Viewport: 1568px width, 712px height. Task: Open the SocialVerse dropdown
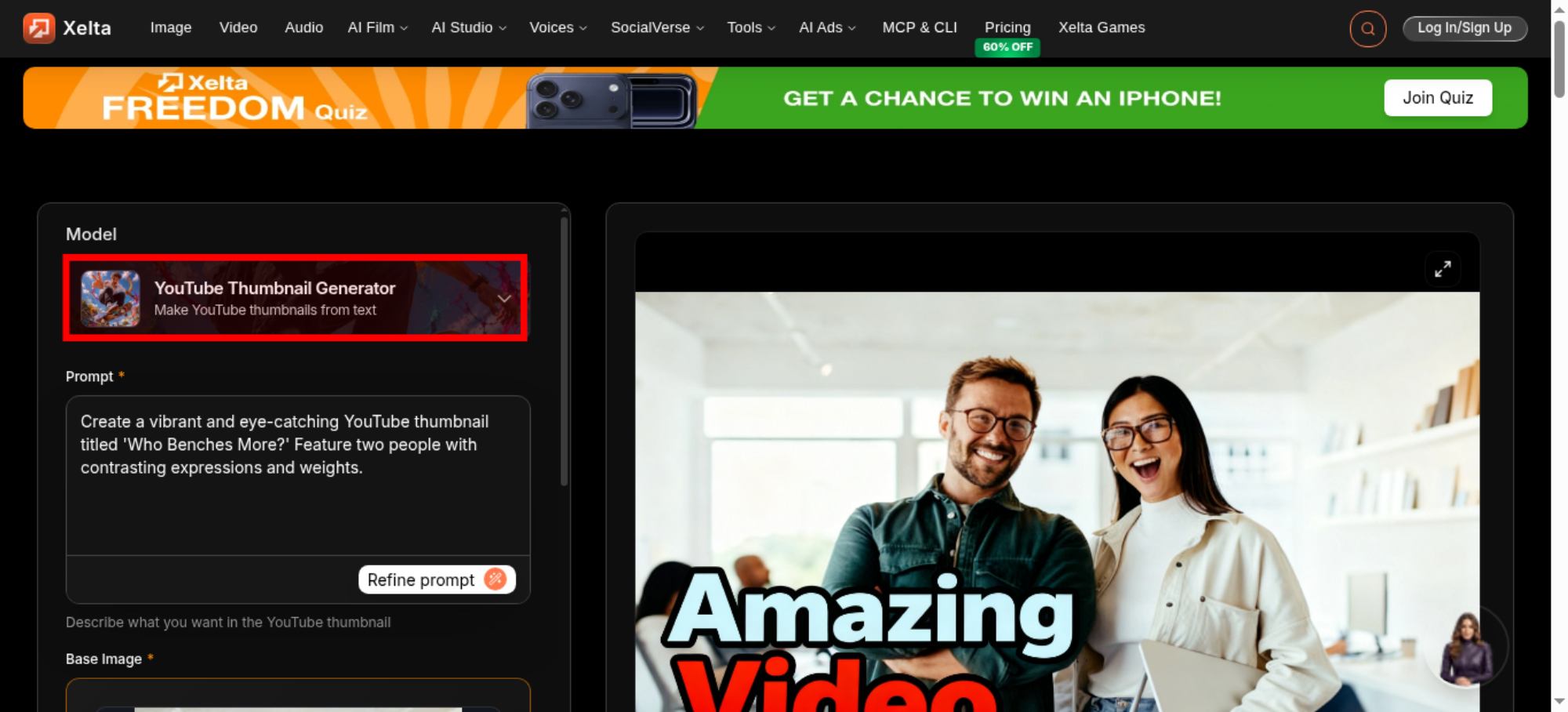[657, 27]
